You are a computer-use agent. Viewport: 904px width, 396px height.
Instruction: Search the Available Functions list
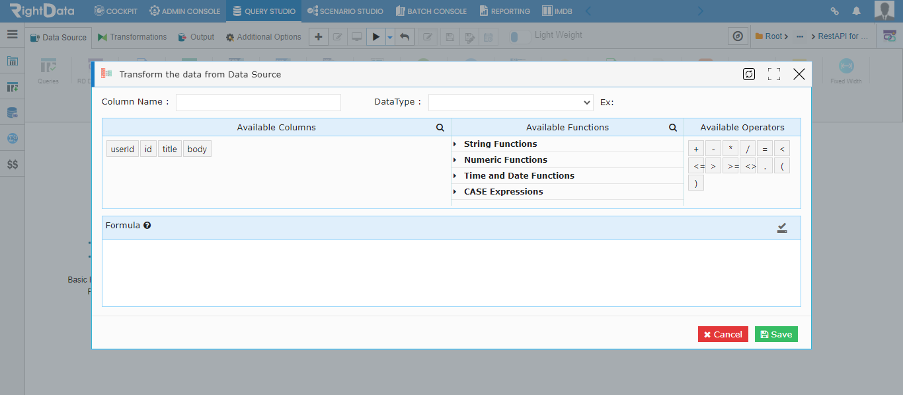coord(672,128)
